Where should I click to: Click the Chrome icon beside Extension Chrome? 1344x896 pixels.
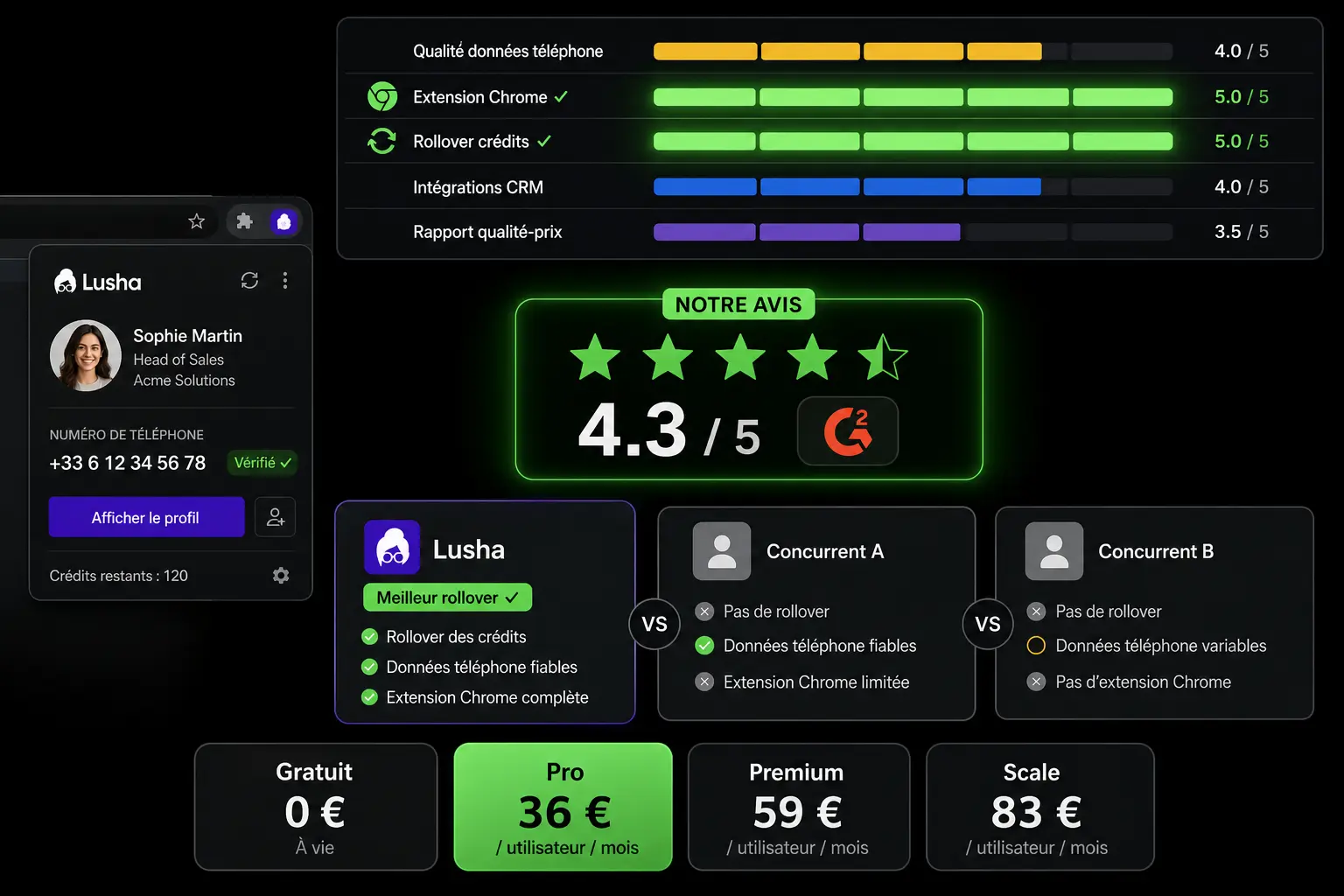click(x=382, y=96)
